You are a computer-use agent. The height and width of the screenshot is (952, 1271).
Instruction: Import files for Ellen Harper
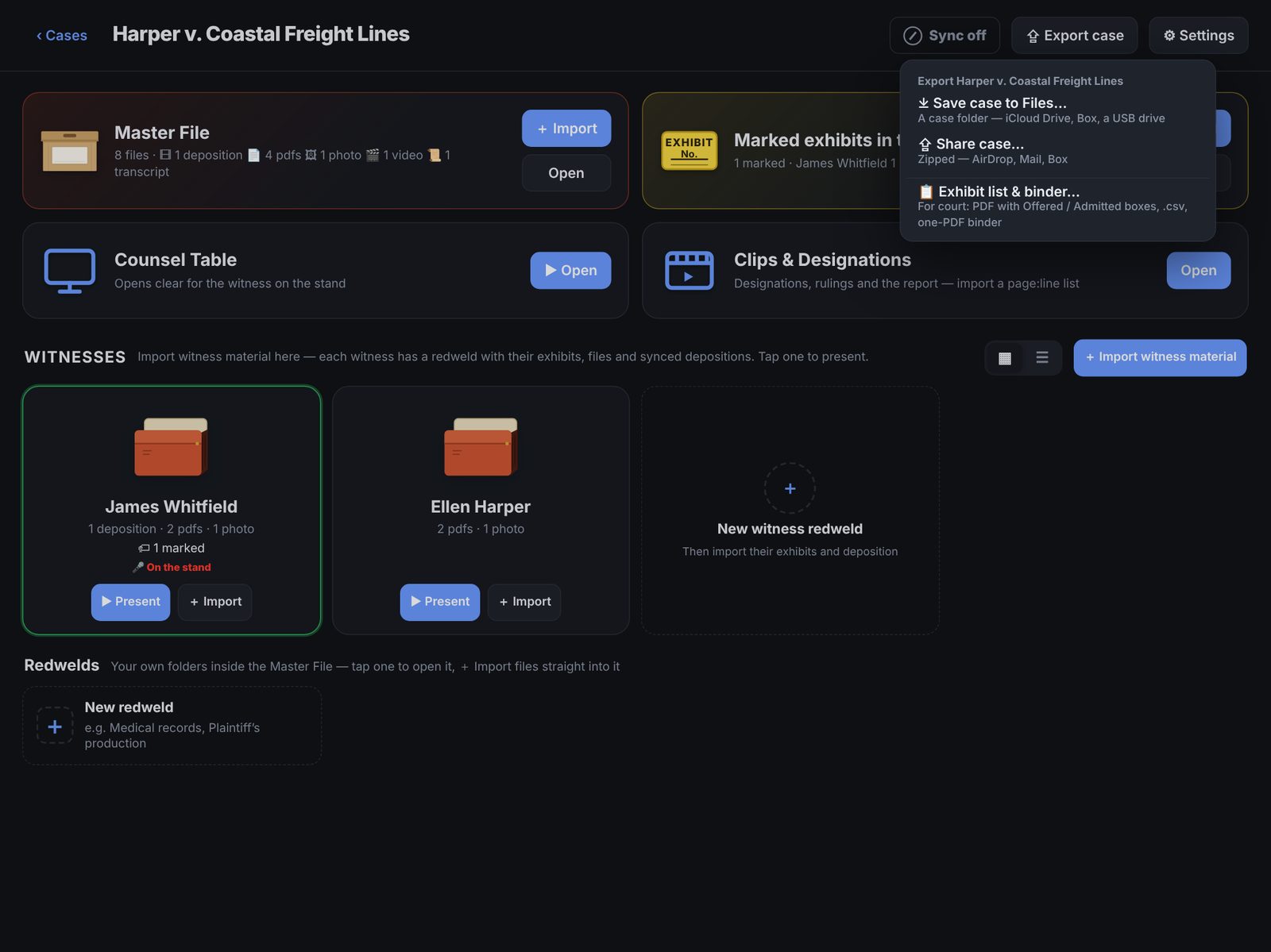tap(524, 602)
